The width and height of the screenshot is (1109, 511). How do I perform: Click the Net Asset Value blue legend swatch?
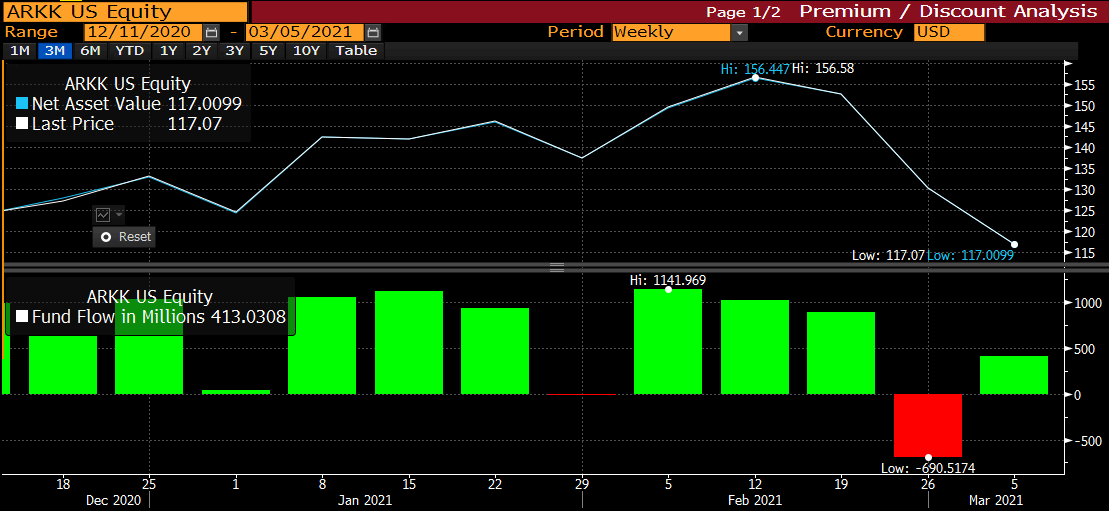(x=22, y=104)
